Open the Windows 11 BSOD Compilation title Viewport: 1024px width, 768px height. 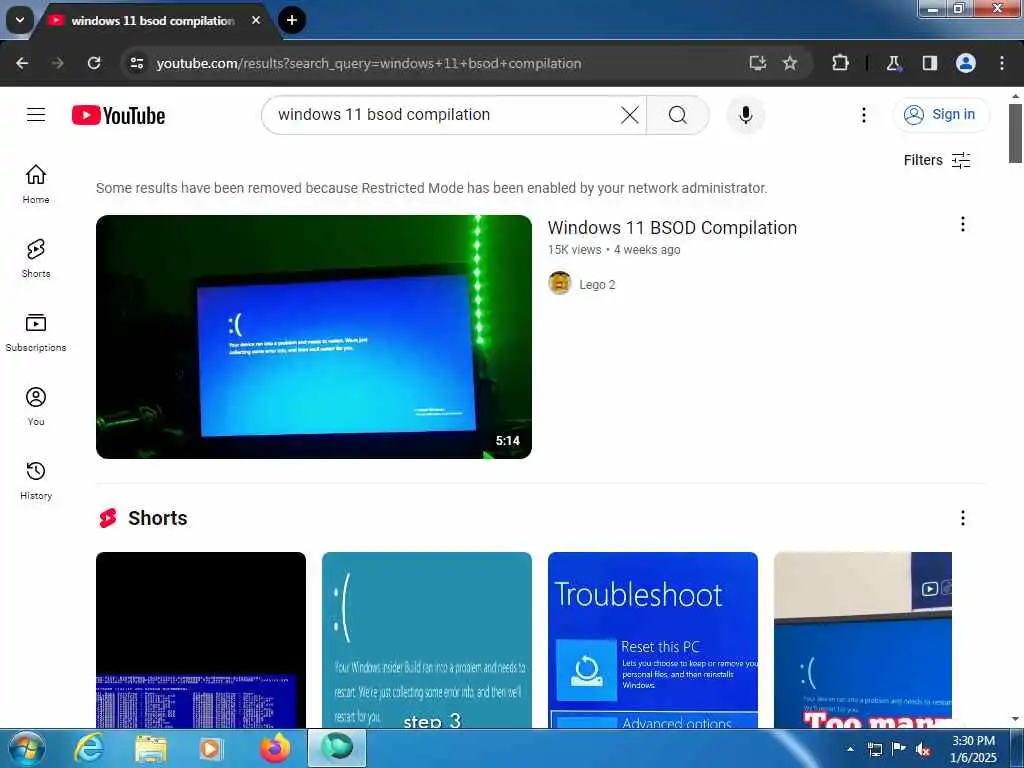pyautogui.click(x=672, y=227)
